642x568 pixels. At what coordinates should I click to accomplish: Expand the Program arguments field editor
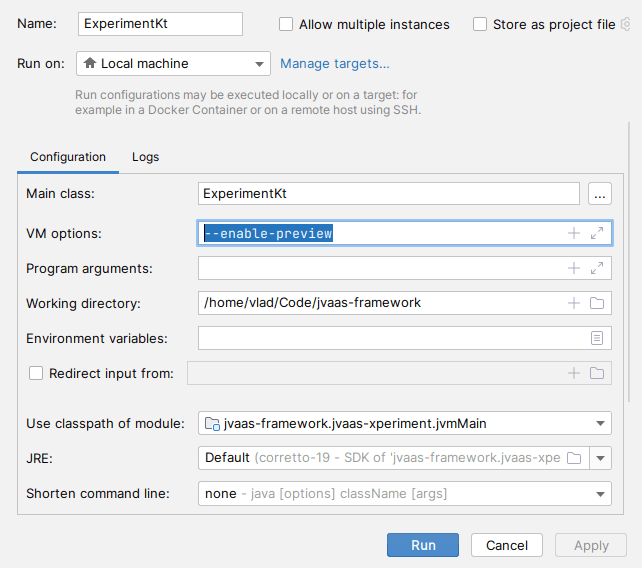(x=597, y=268)
